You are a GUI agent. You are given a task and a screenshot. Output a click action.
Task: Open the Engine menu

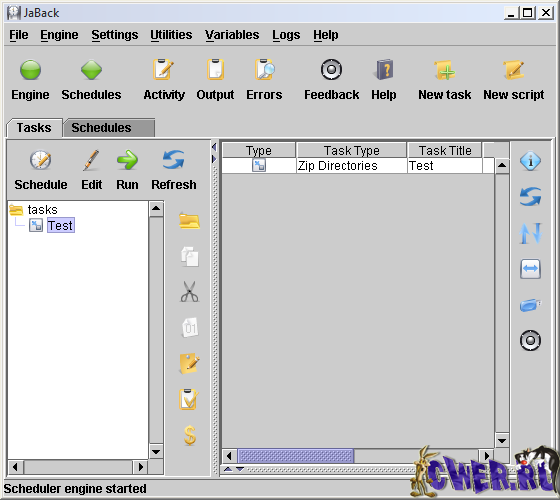59,35
